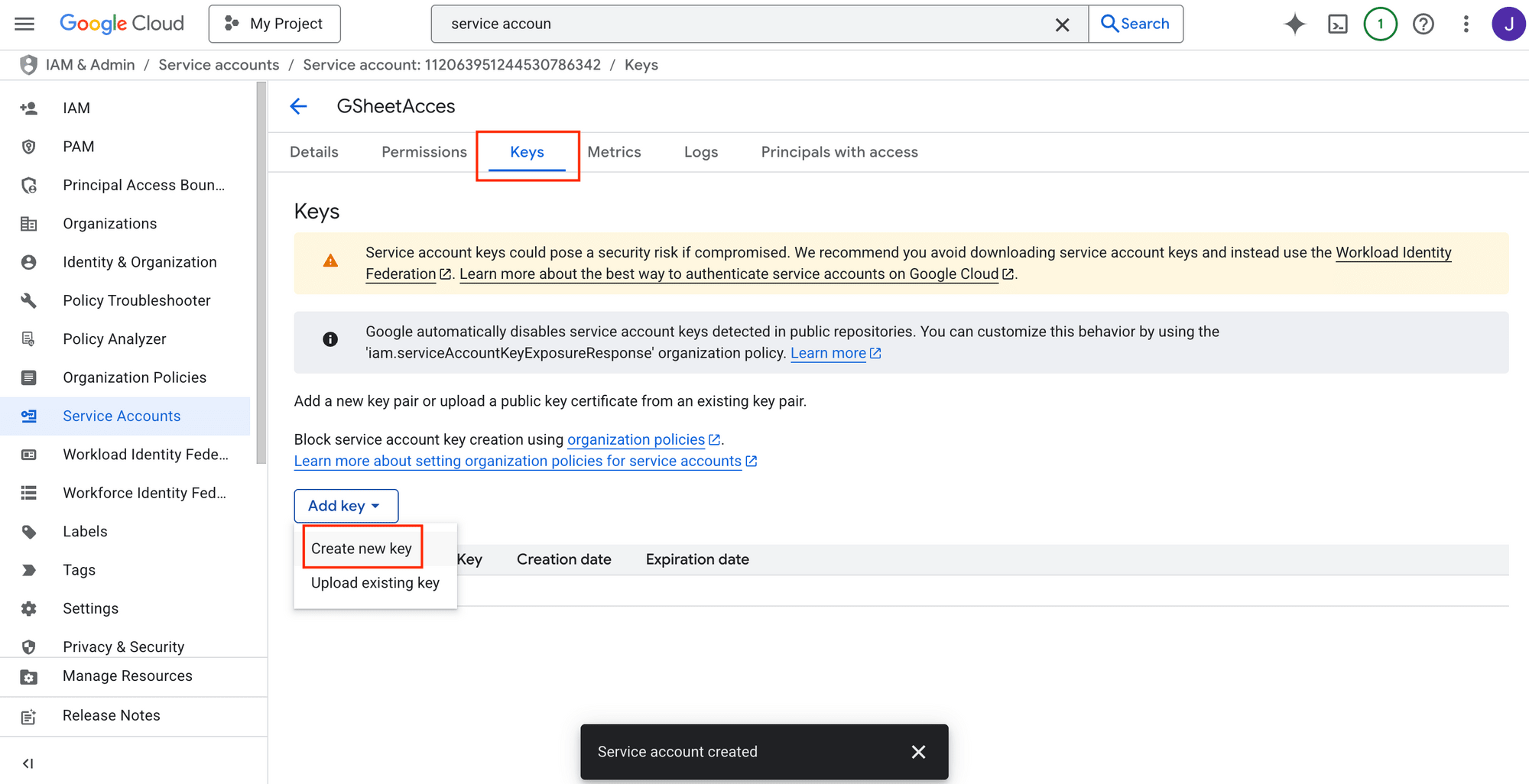Click the Identity & Organization person icon
The height and width of the screenshot is (784, 1529).
pyautogui.click(x=29, y=262)
